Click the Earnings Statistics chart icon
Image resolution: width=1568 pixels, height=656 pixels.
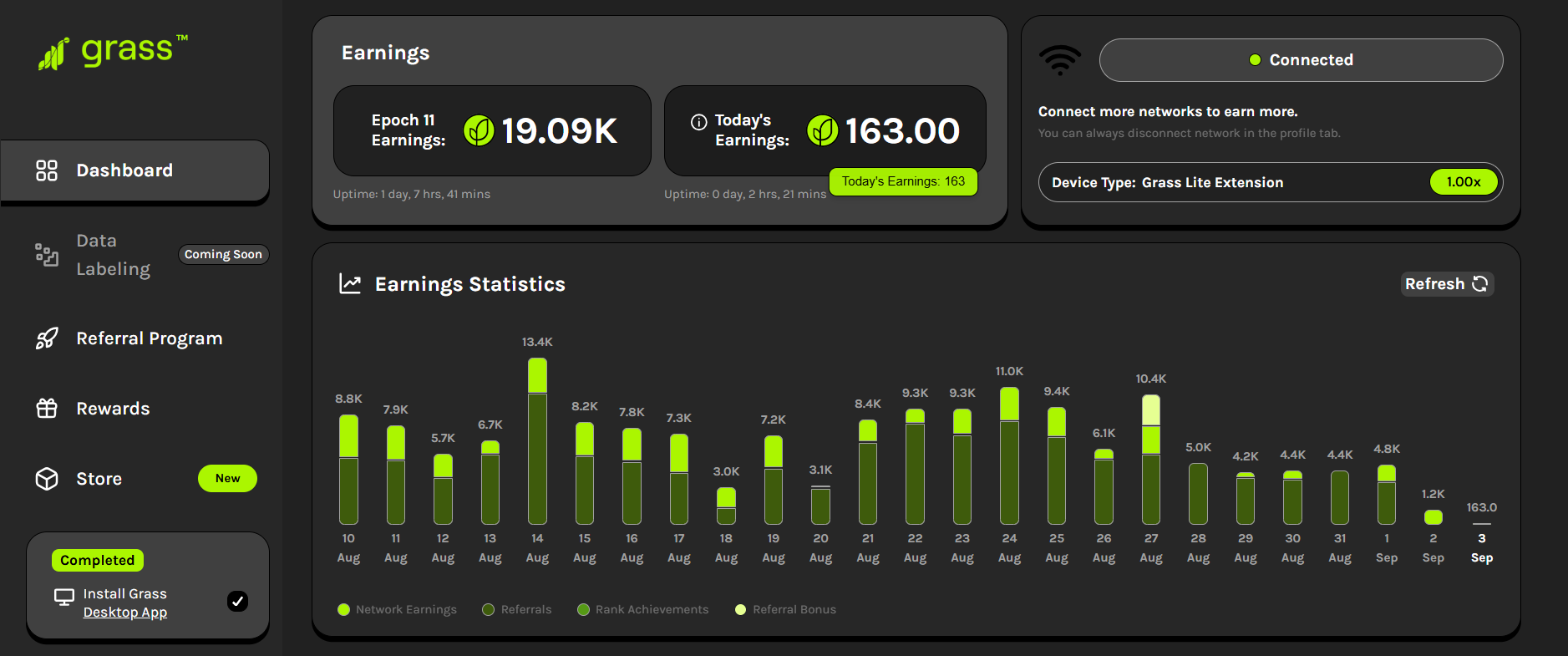pos(350,284)
